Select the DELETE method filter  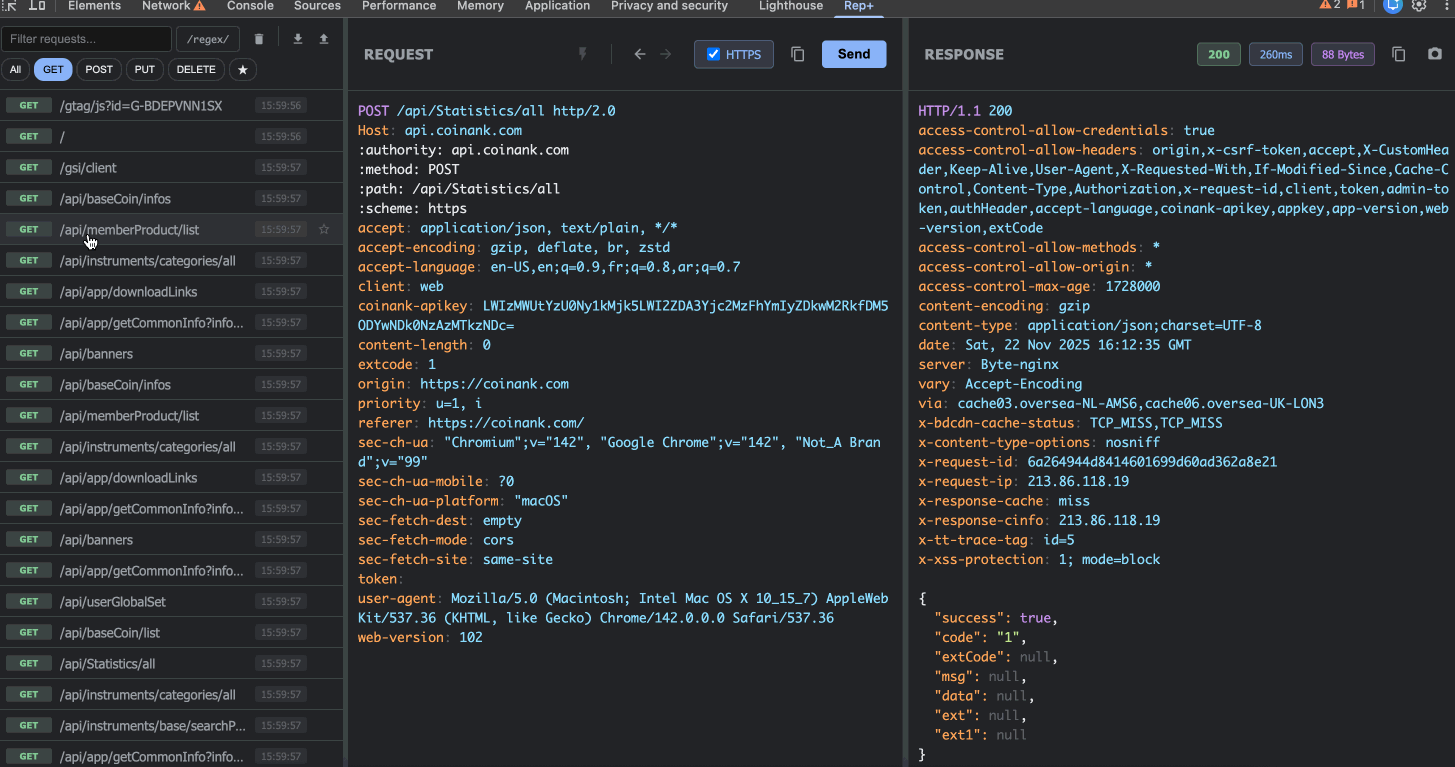pos(196,70)
